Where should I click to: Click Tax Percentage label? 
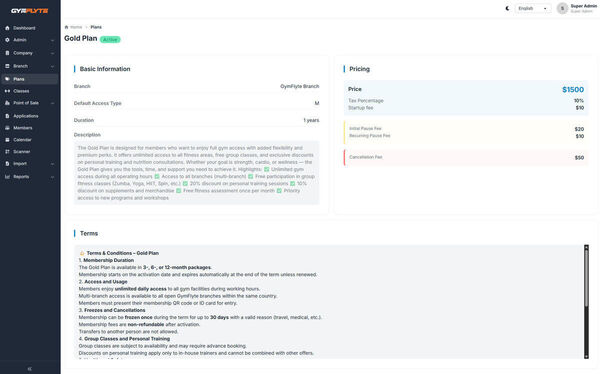[366, 101]
